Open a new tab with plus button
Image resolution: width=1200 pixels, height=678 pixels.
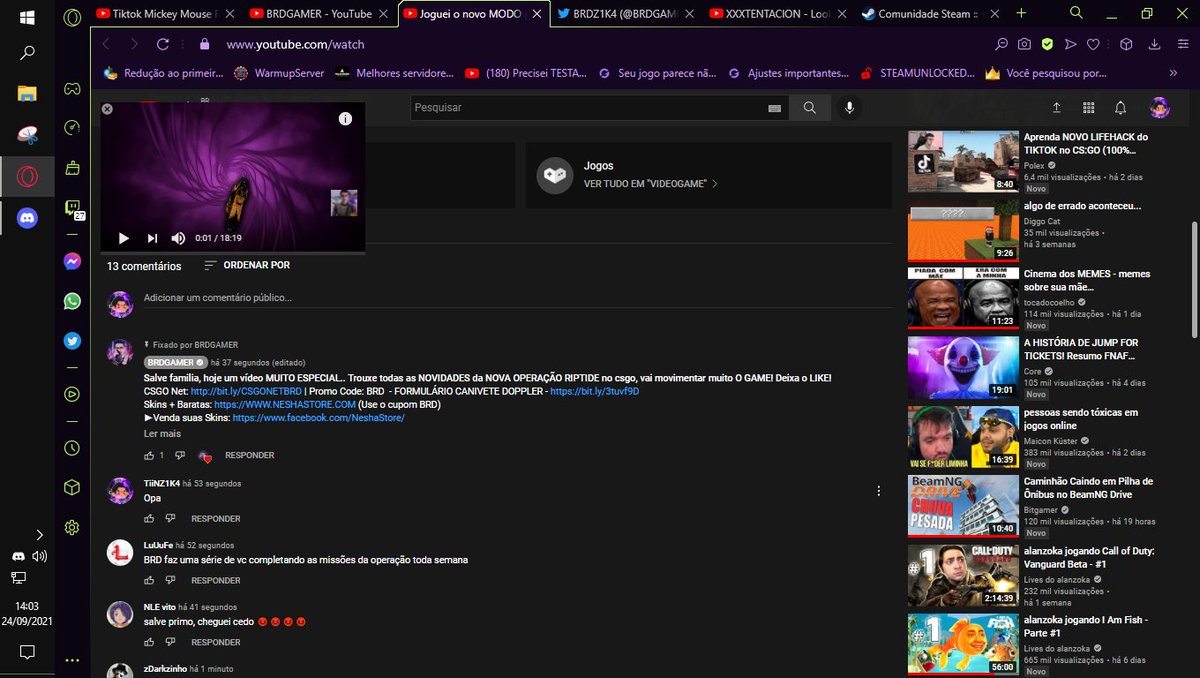[1021, 13]
